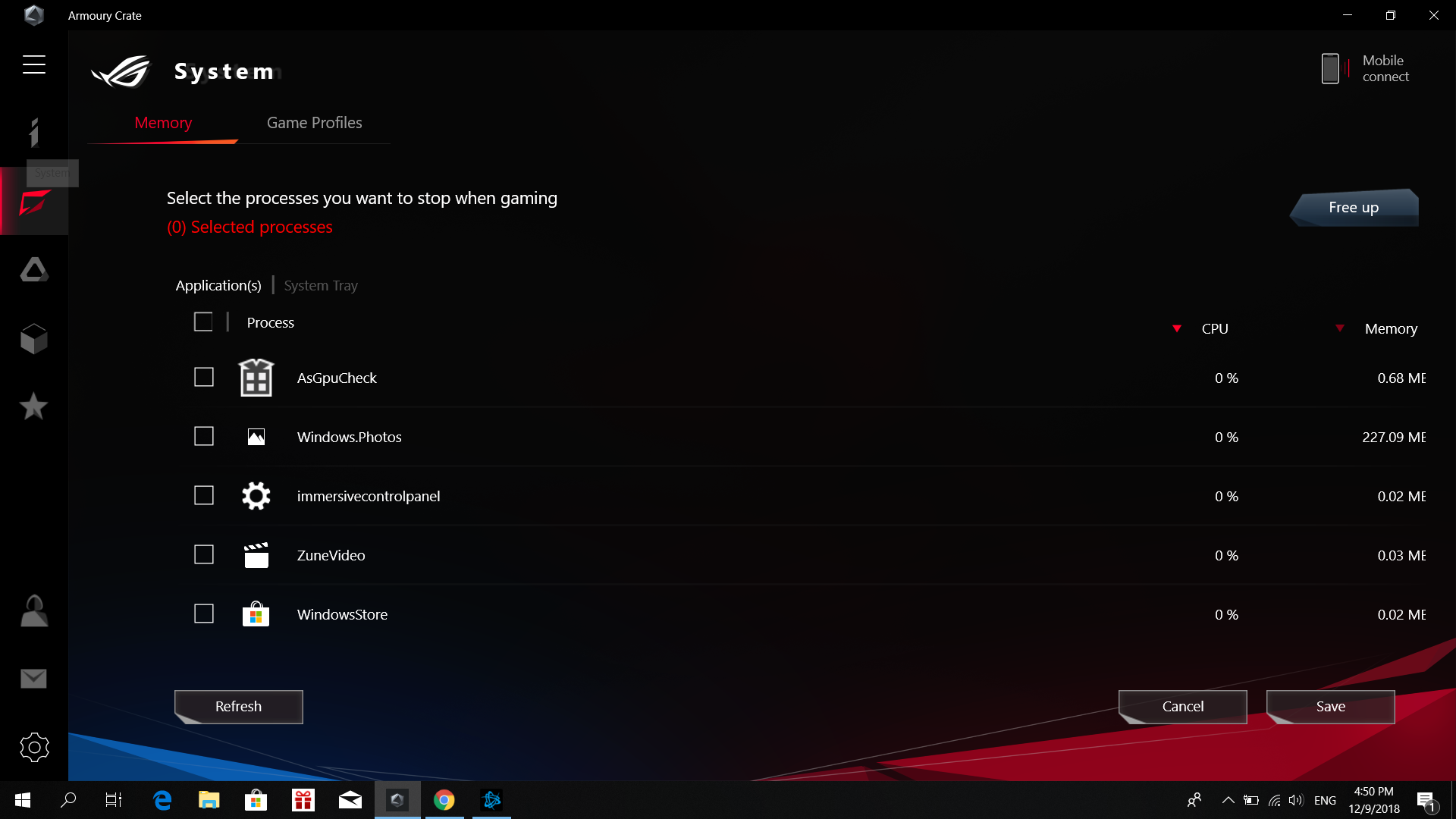Image resolution: width=1456 pixels, height=819 pixels.
Task: Open the device info sidebar icon
Action: coord(33,133)
